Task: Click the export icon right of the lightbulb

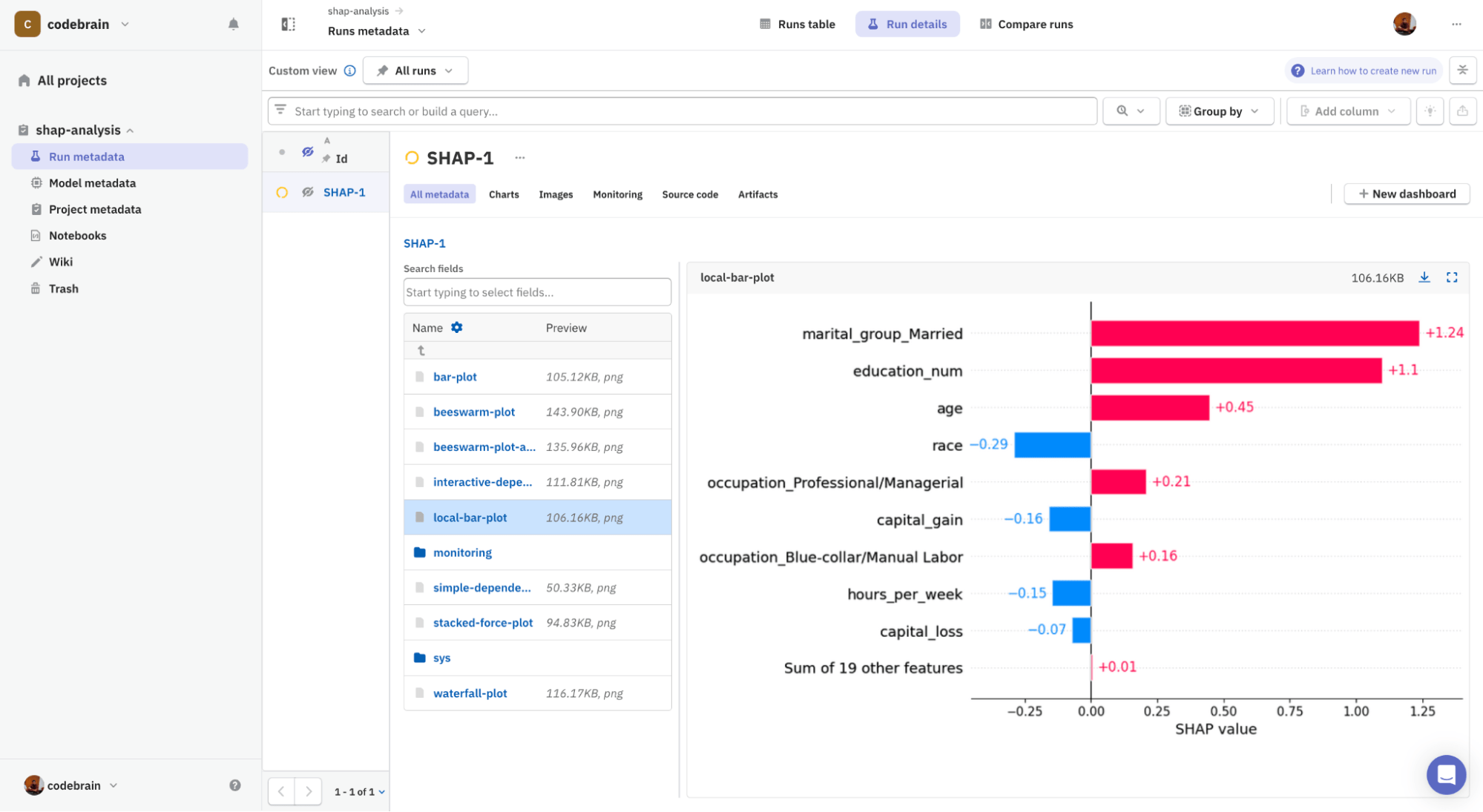Action: coord(1462,111)
